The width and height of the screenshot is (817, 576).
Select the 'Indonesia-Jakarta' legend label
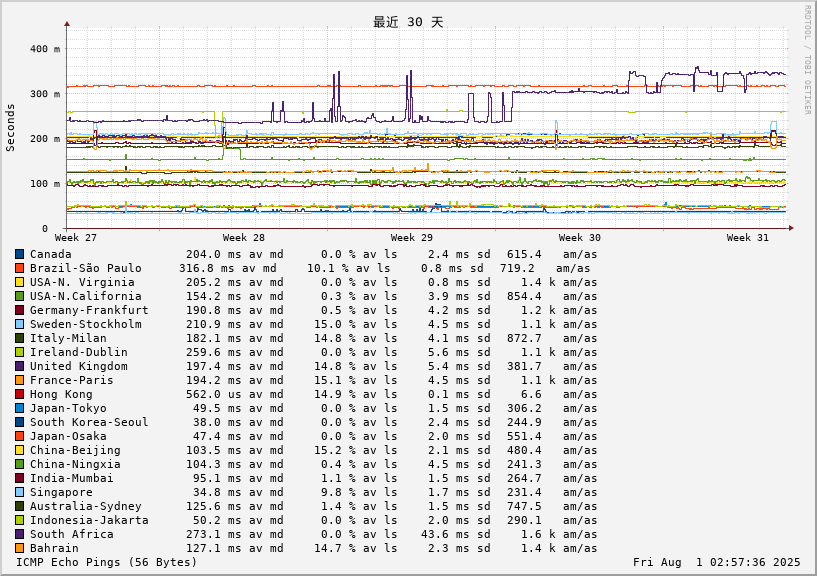(89, 520)
